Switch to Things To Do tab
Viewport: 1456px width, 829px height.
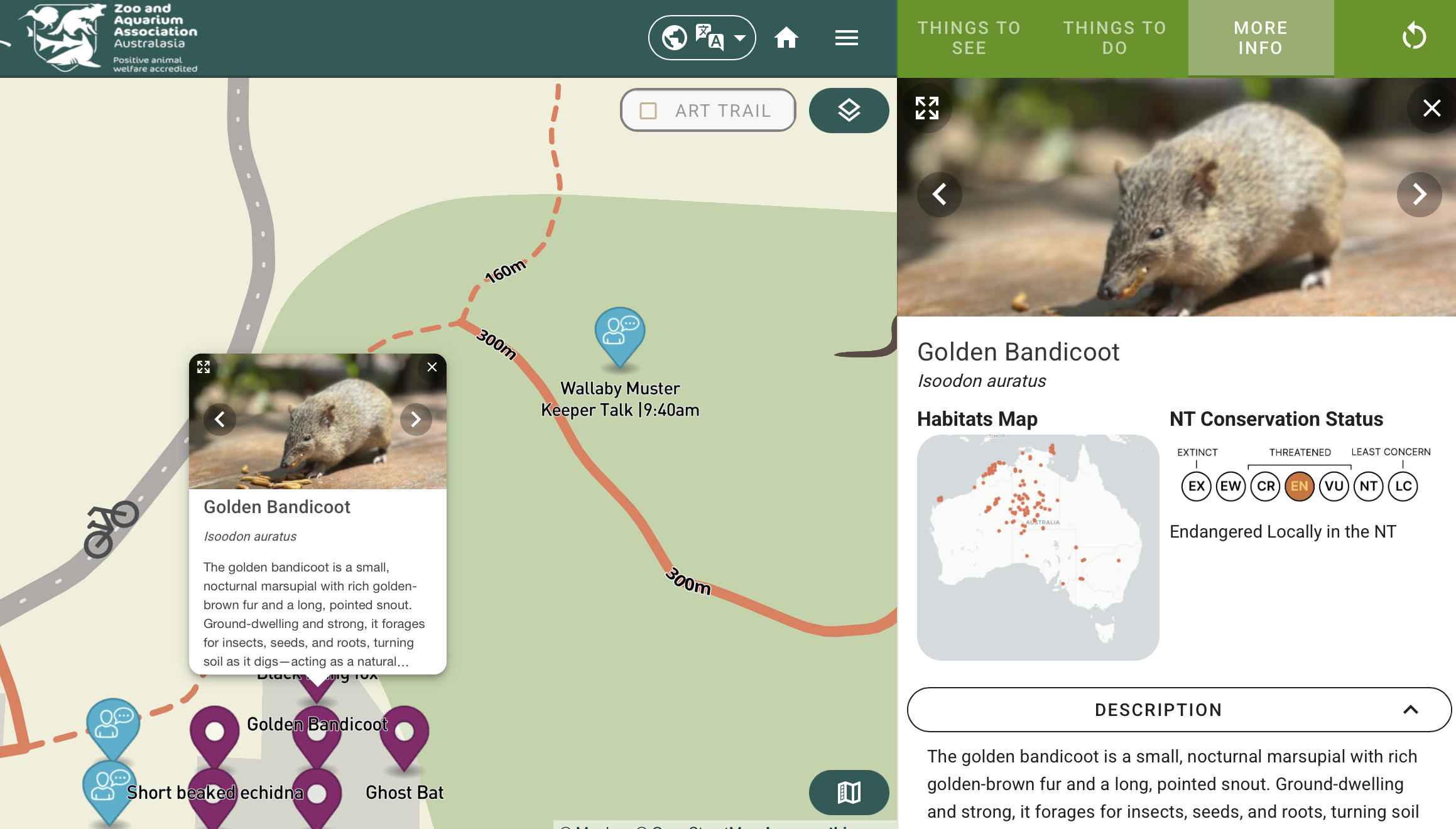point(1115,38)
